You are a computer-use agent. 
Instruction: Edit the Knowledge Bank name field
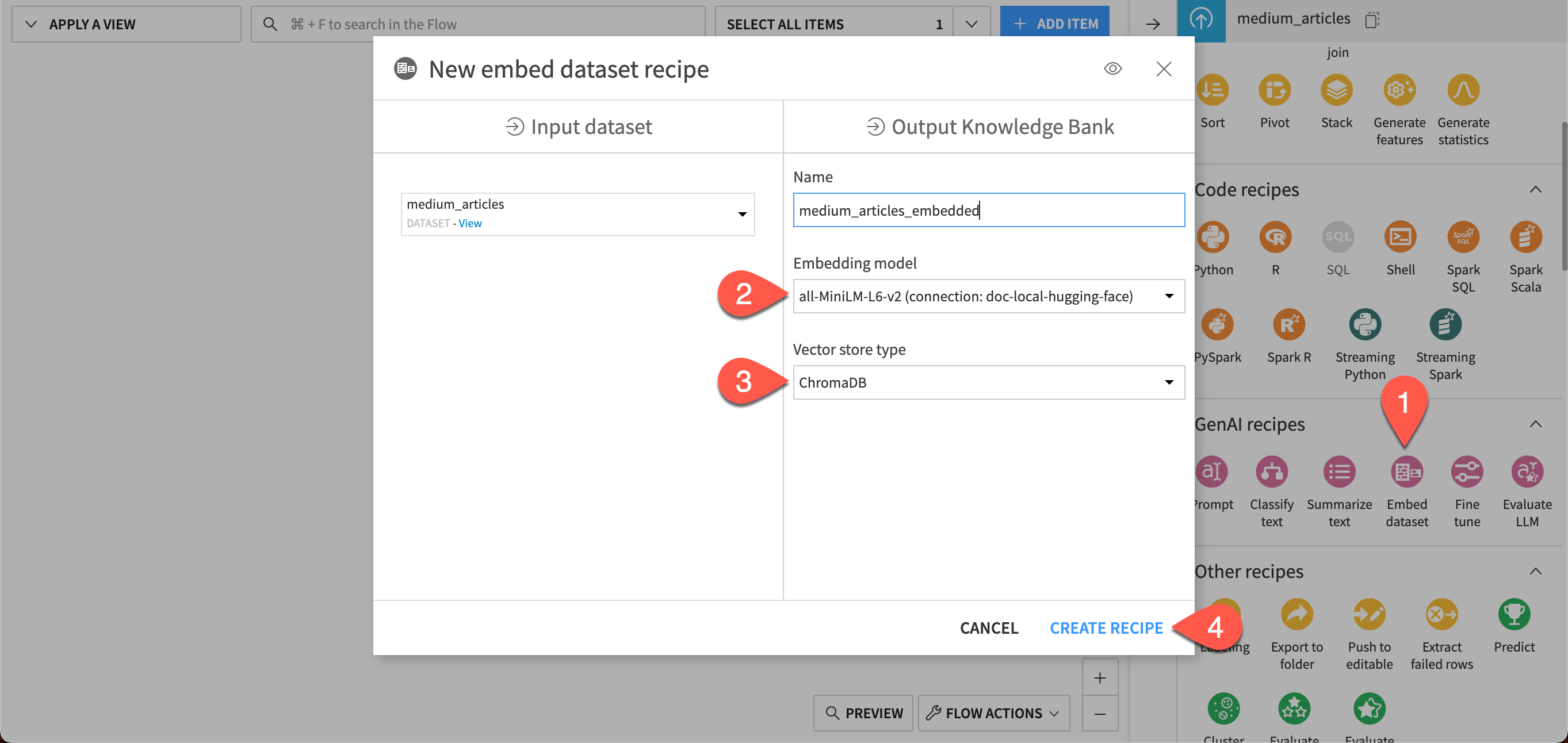pyautogui.click(x=988, y=210)
